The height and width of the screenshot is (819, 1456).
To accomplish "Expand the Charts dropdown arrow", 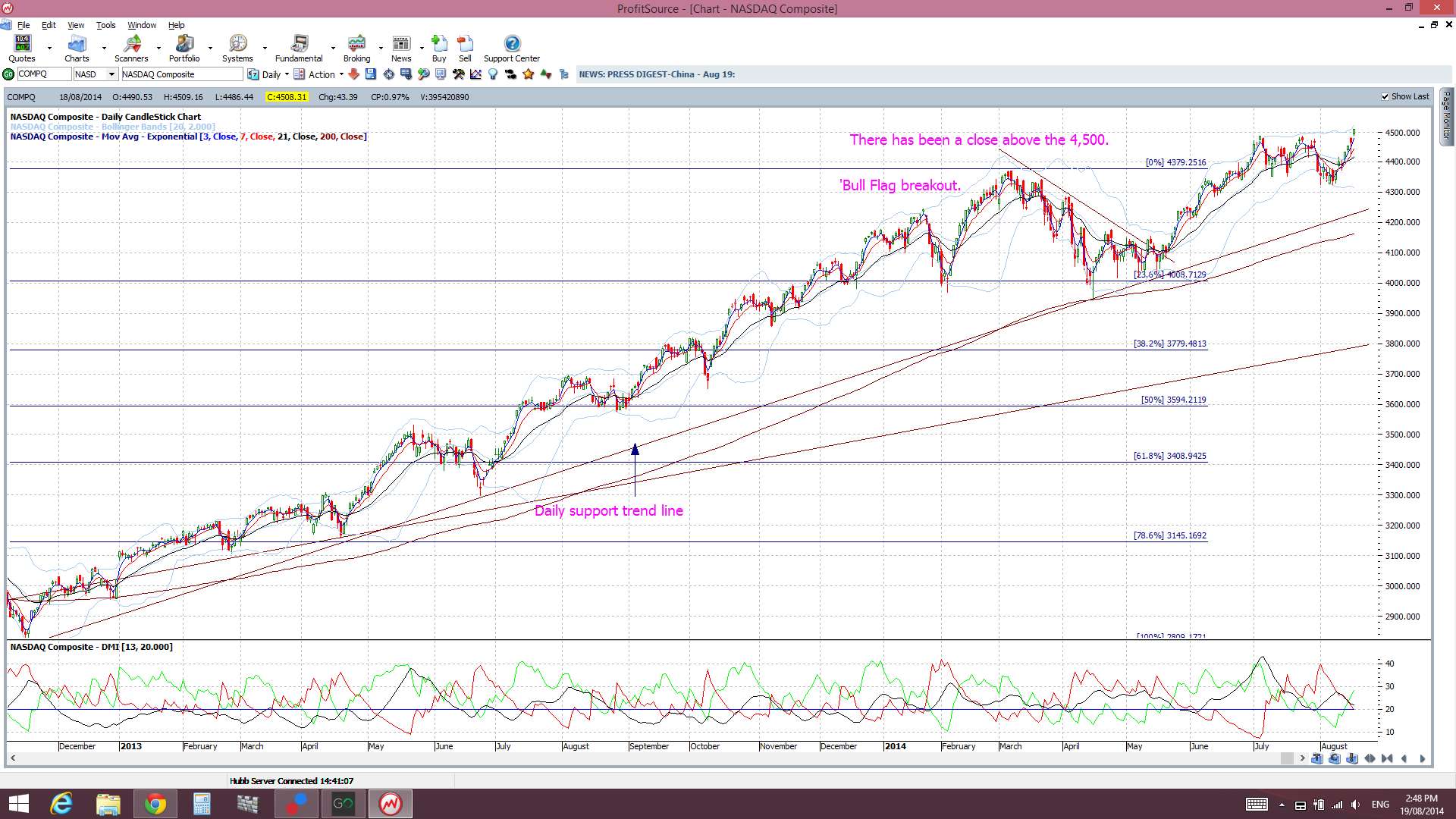I will tap(104, 49).
